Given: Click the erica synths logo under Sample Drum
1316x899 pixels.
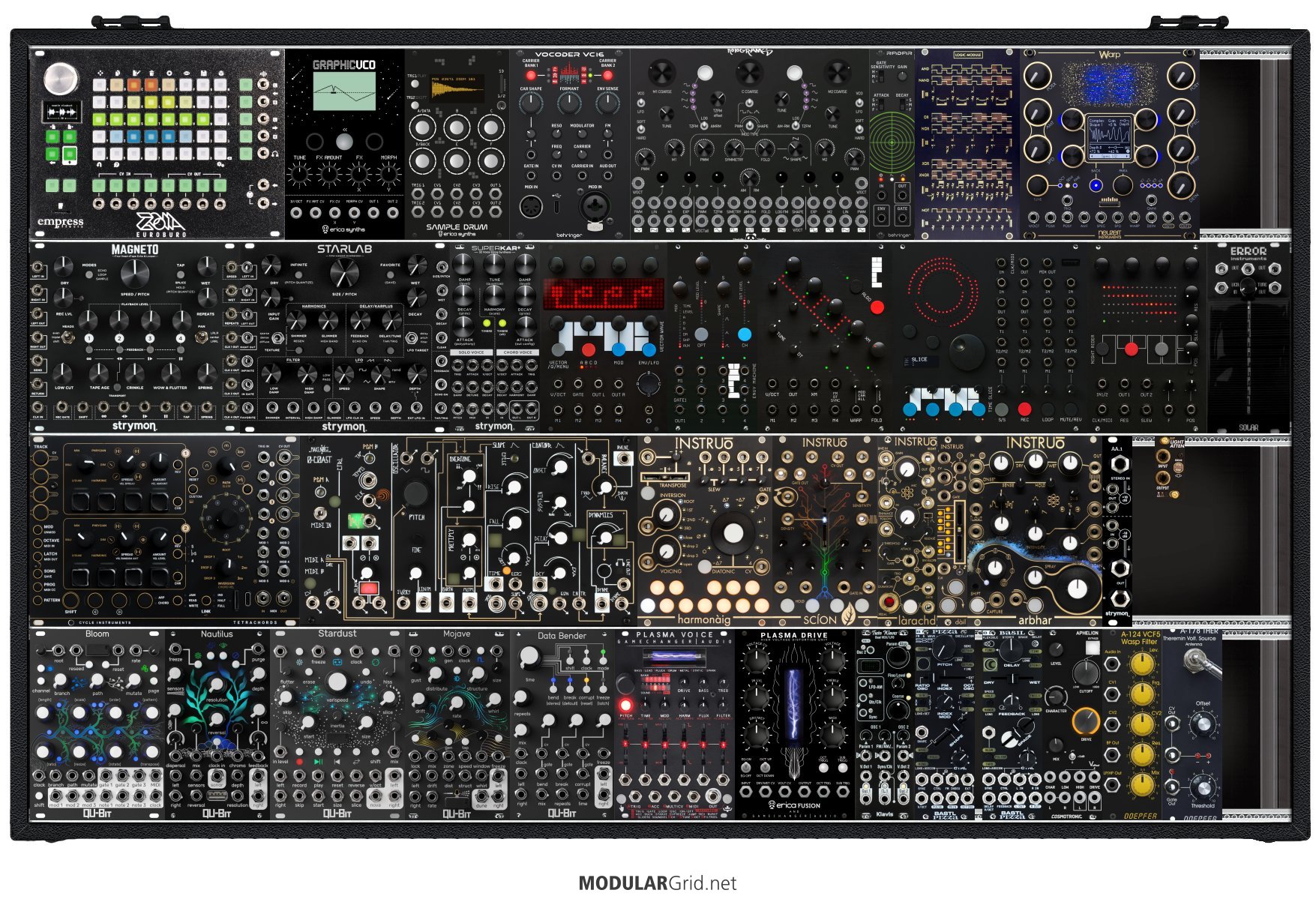Looking at the screenshot, I should 457,233.
